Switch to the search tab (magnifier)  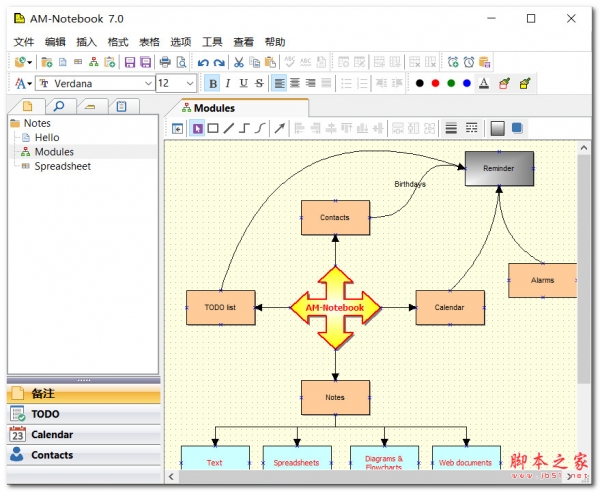click(59, 106)
